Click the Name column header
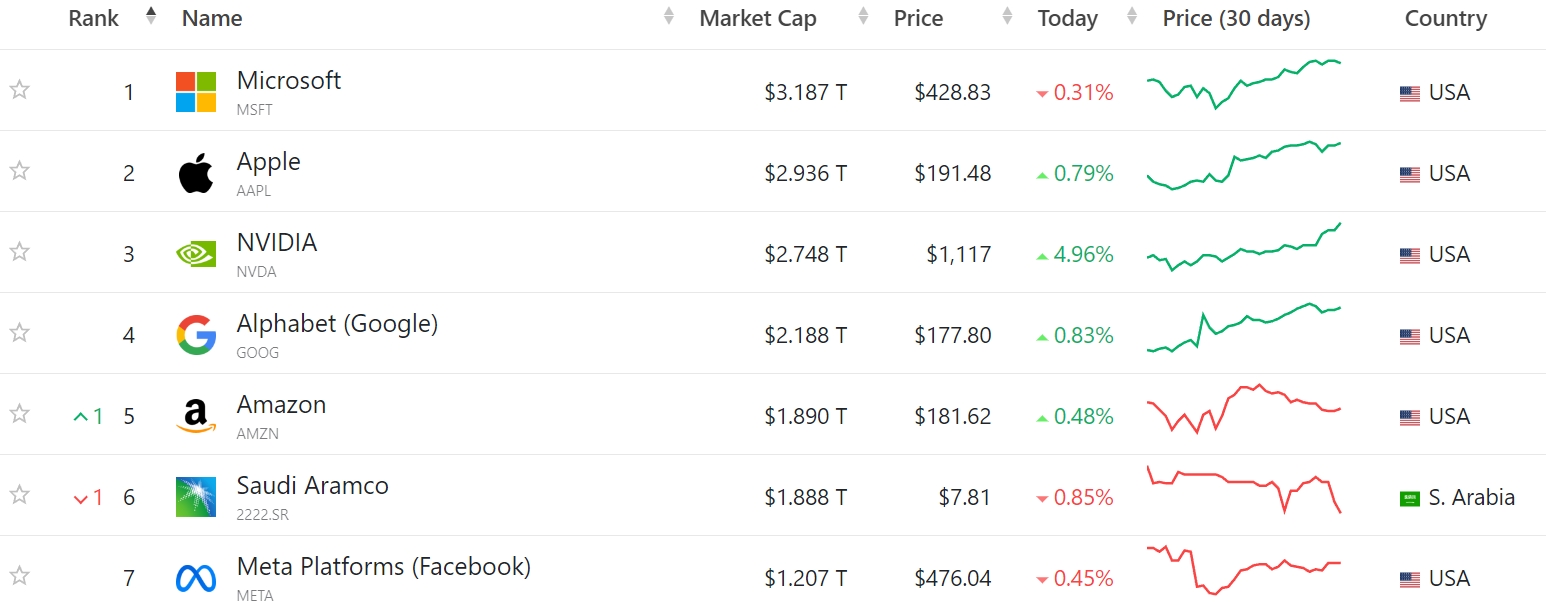The image size is (1546, 602). pyautogui.click(x=212, y=18)
